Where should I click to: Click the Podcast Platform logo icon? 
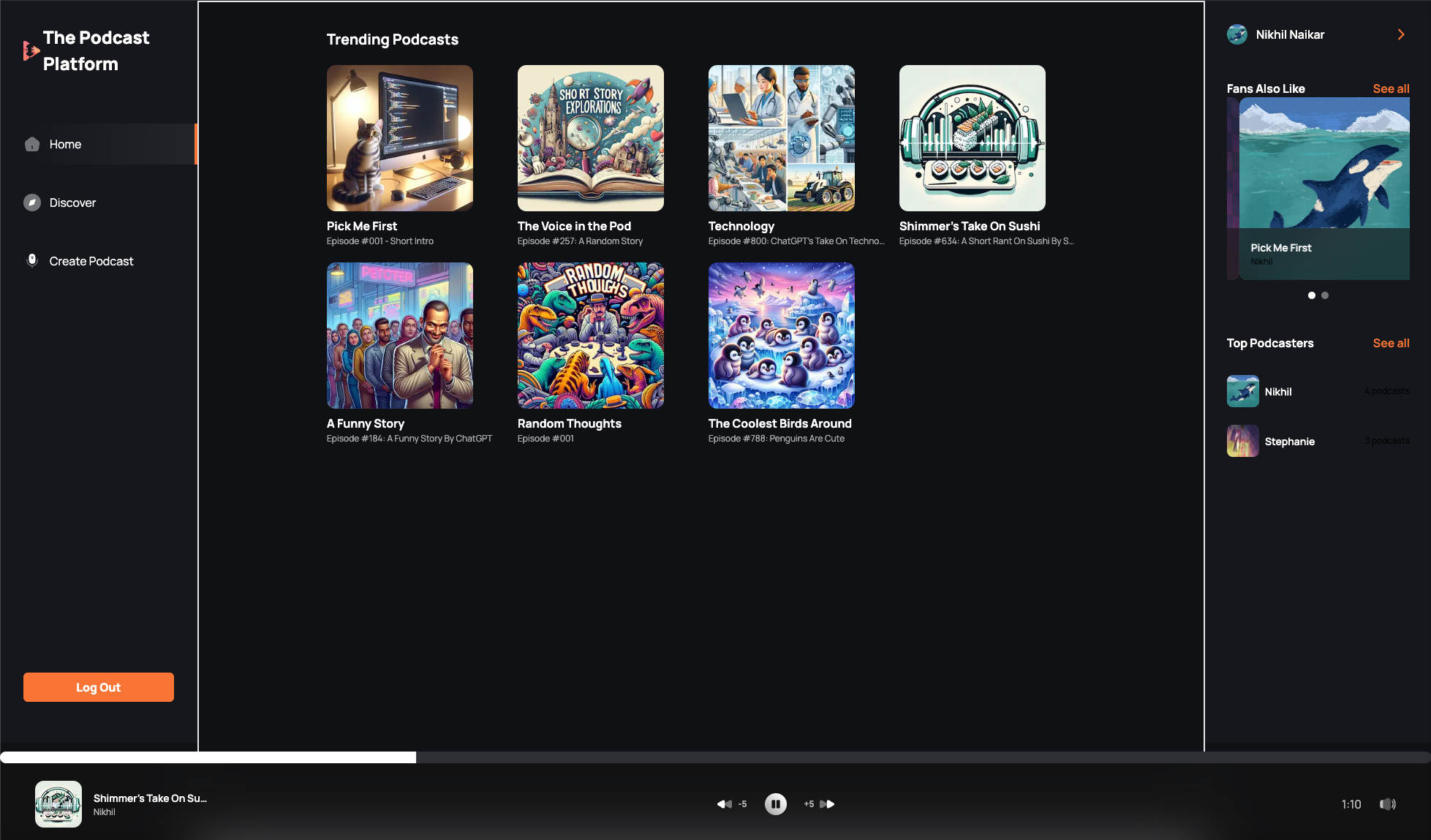pyautogui.click(x=31, y=50)
